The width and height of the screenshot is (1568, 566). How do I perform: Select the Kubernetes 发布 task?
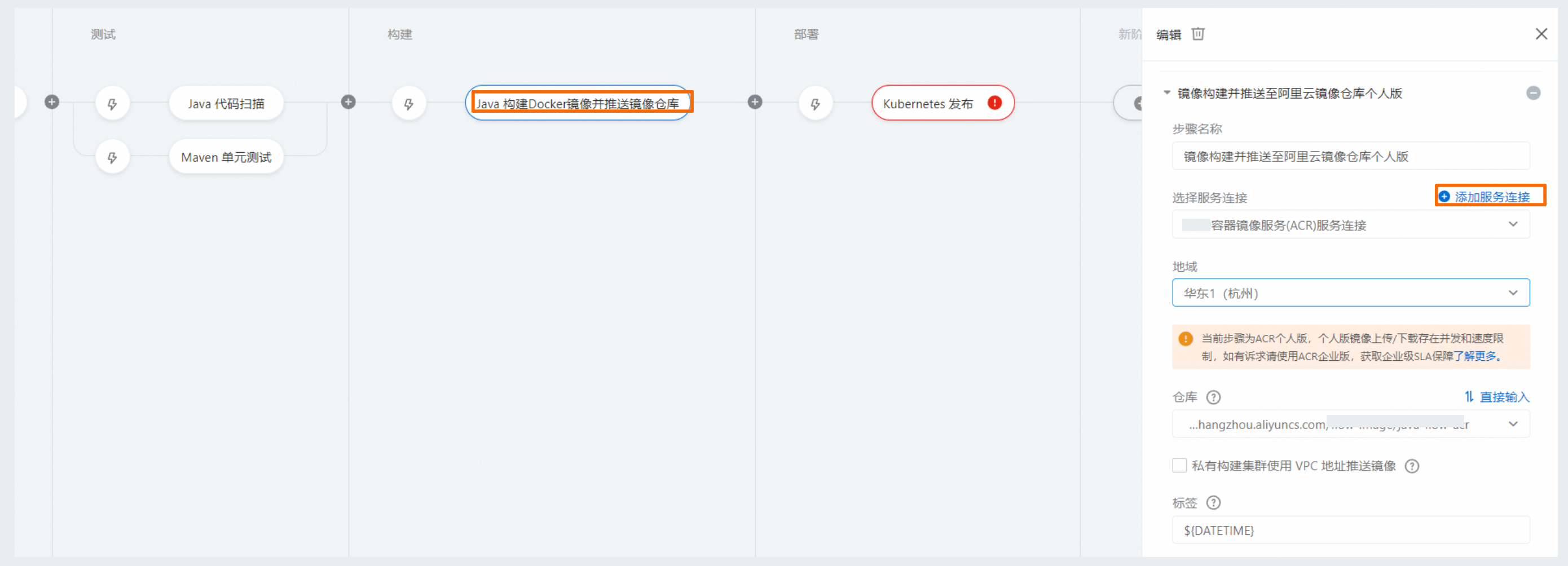(x=942, y=104)
